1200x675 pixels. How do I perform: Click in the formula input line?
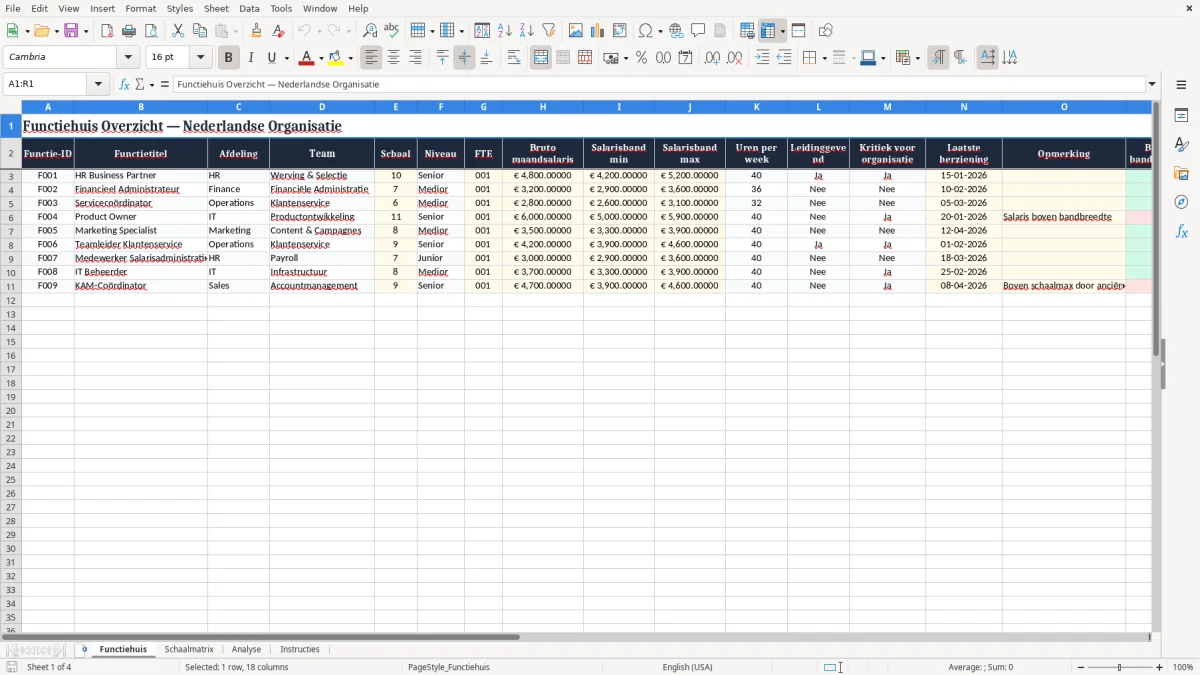pos(658,84)
